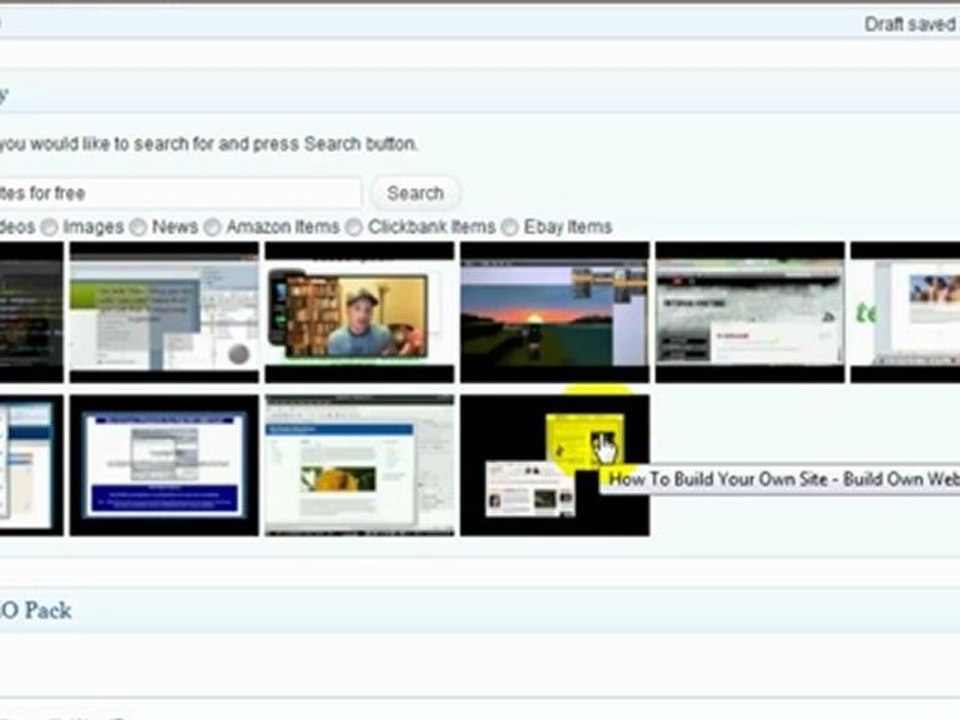The height and width of the screenshot is (720, 960).
Task: Select the News radio button
Action: tap(138, 228)
